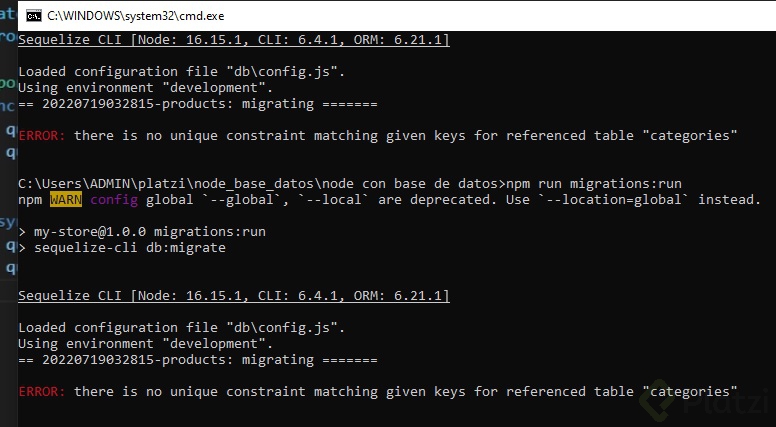Select the magenta word config
This screenshot has height=427, width=776.
(x=113, y=199)
